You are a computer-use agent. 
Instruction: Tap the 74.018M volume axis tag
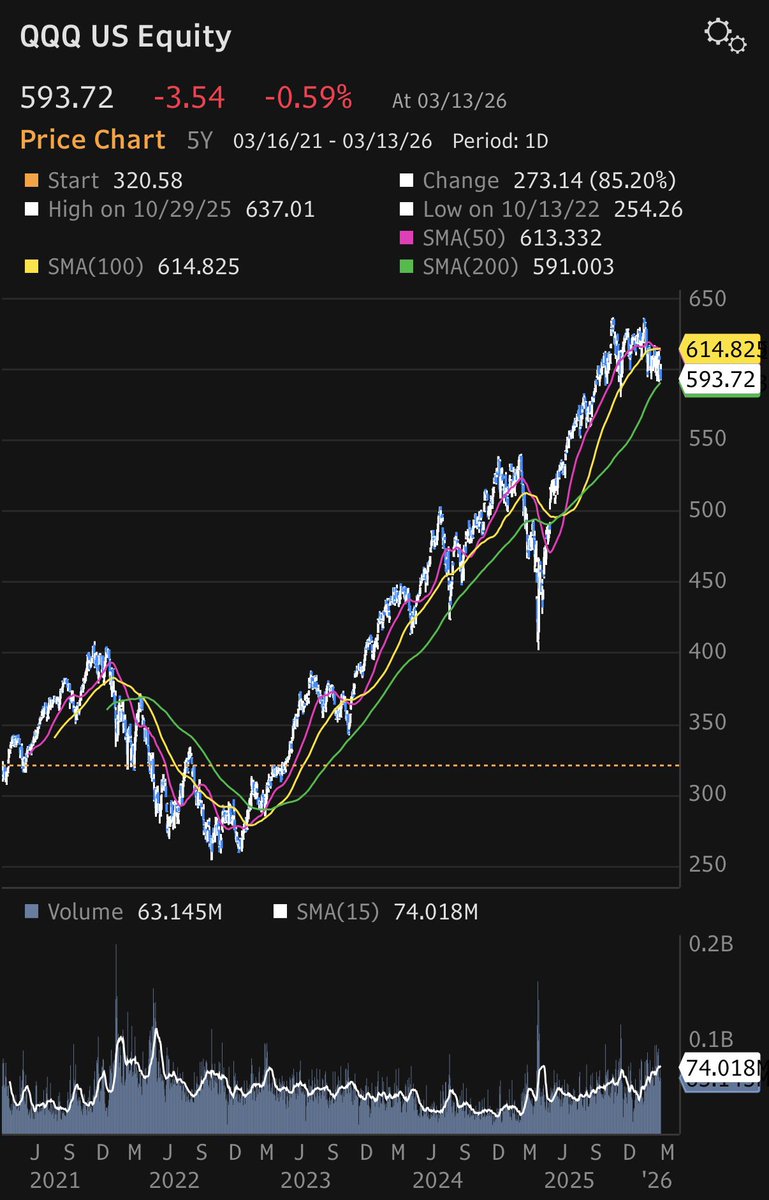(x=720, y=1067)
